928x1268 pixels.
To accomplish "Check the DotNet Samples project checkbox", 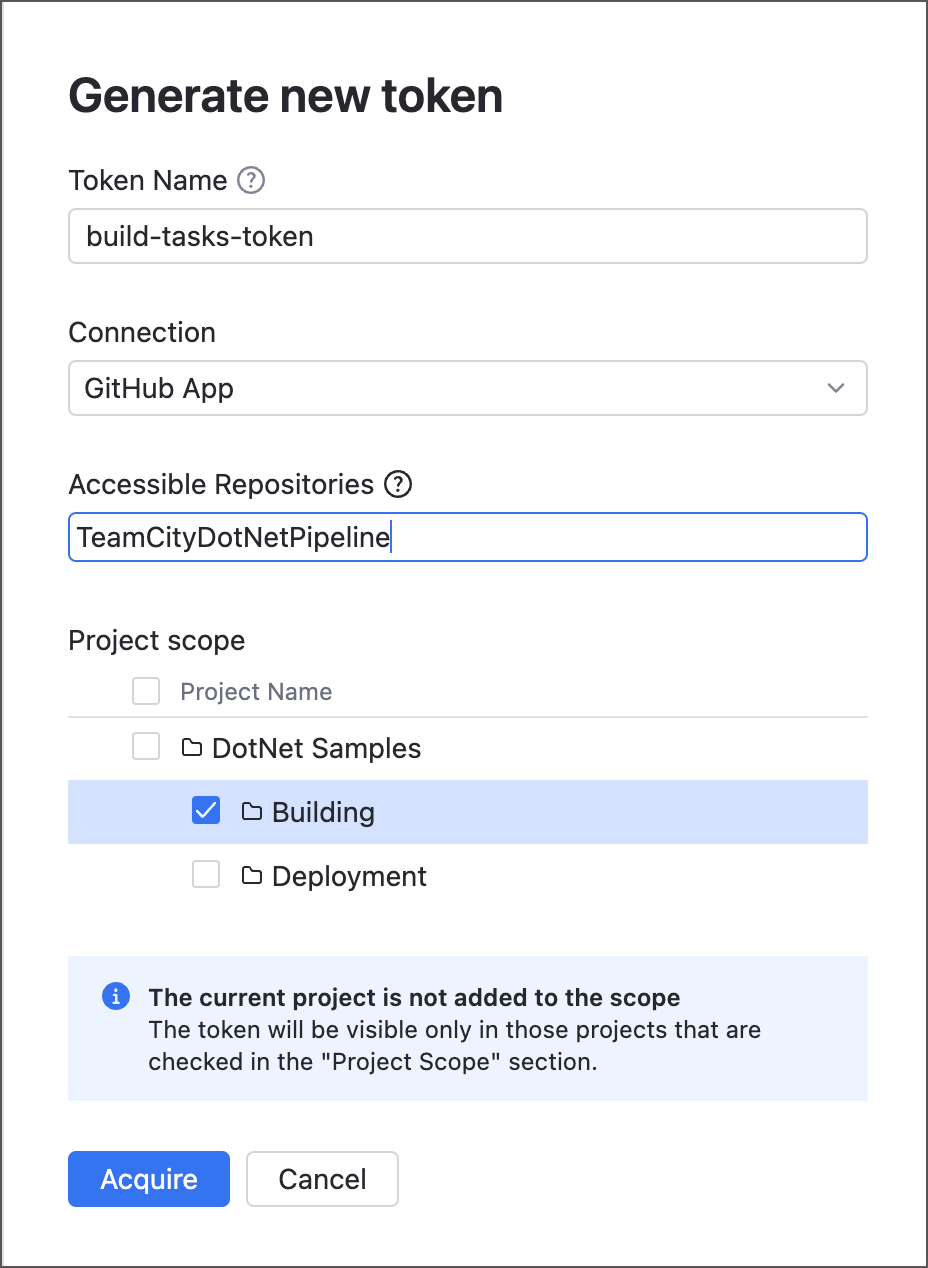I will click(145, 746).
